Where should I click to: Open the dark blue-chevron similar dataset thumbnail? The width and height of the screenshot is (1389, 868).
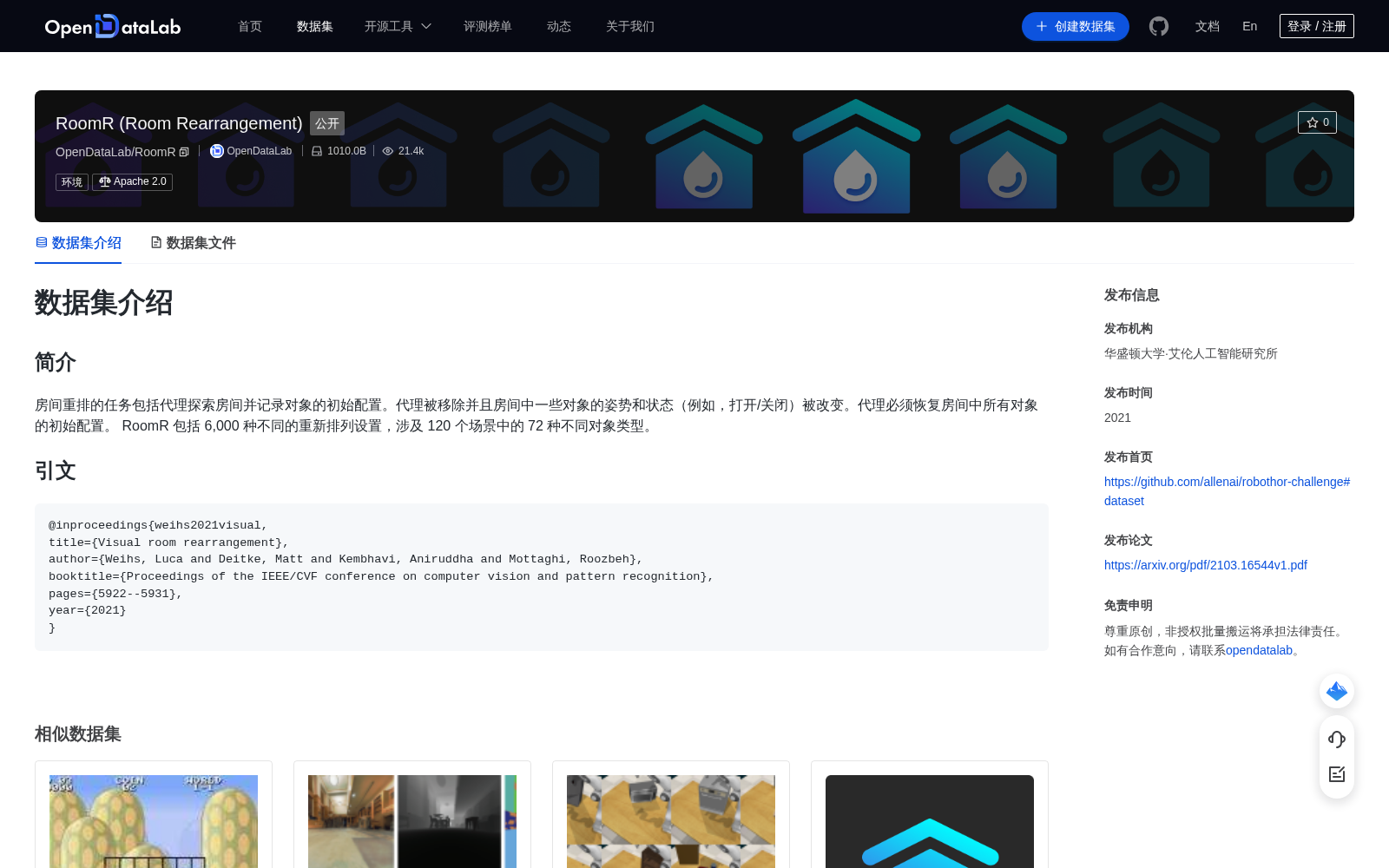pyautogui.click(x=930, y=821)
